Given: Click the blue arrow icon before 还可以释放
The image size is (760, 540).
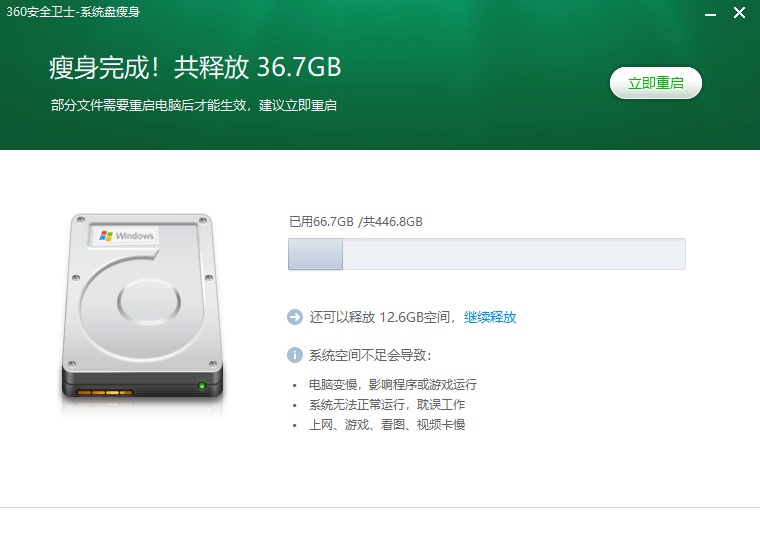Looking at the screenshot, I should coord(295,317).
